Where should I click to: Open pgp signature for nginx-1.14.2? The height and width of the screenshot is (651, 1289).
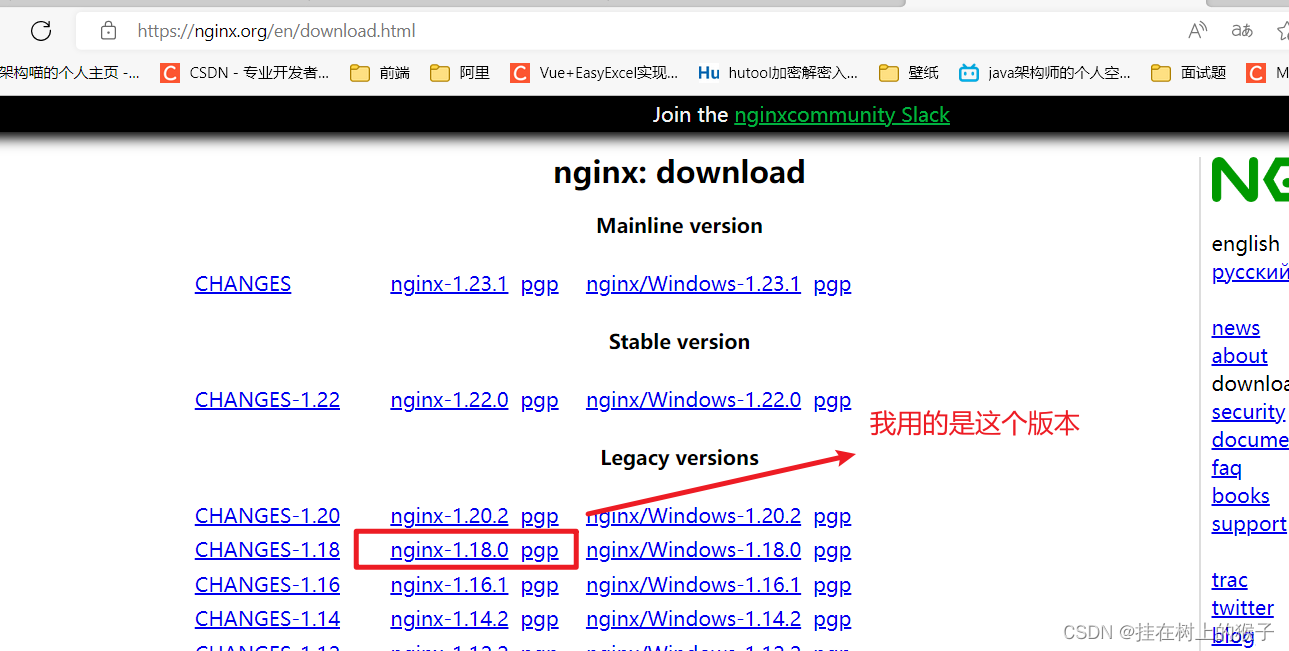[x=539, y=619]
